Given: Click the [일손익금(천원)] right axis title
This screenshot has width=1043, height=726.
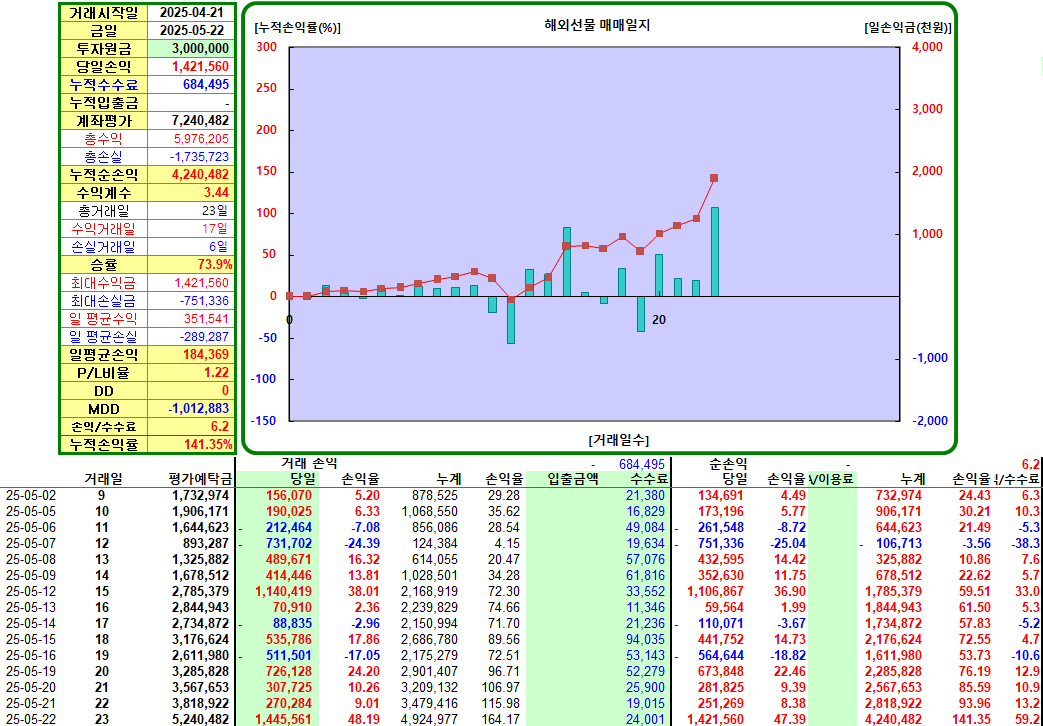Looking at the screenshot, I should [907, 28].
